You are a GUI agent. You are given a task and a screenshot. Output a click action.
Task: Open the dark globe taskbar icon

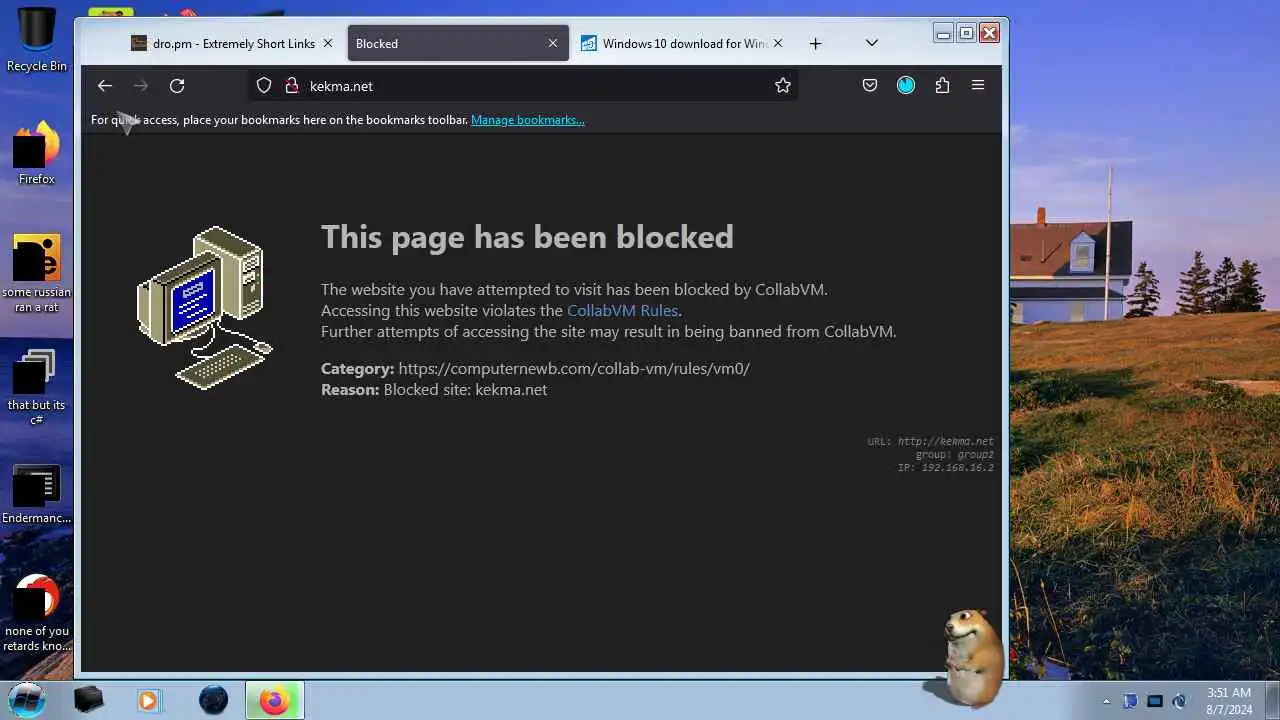[213, 700]
